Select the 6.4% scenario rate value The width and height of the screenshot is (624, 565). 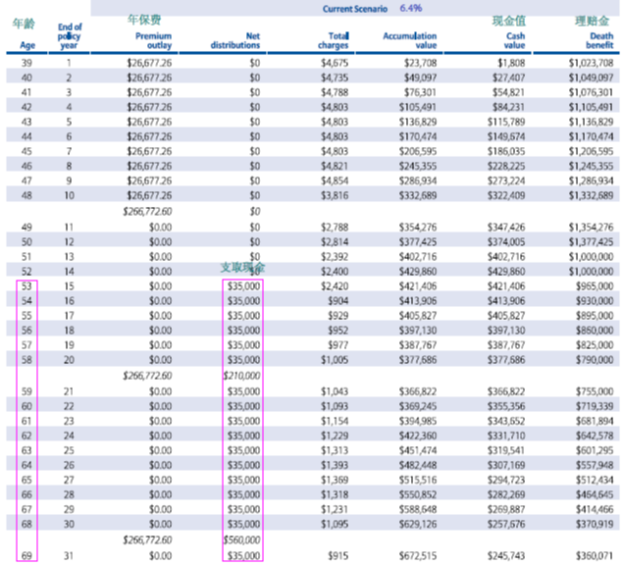click(411, 8)
